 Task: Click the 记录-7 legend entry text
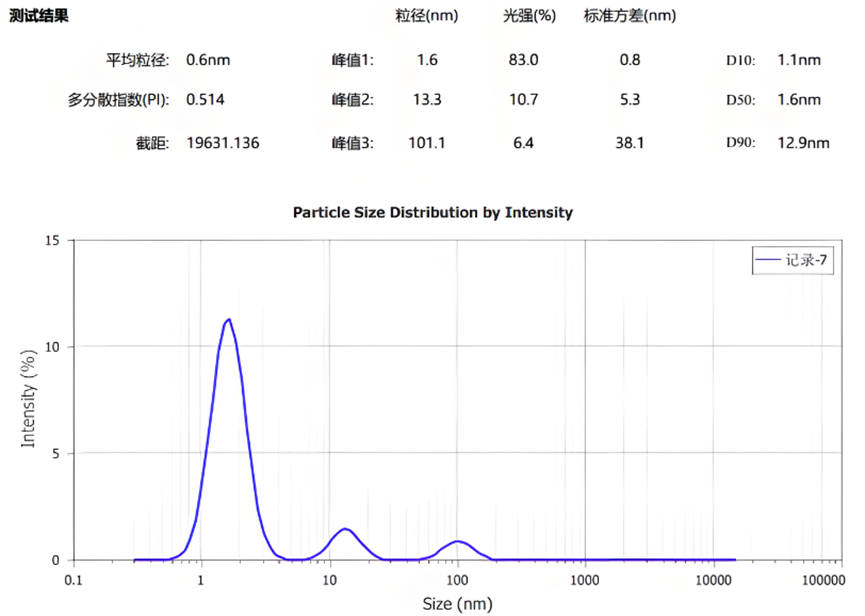click(806, 260)
